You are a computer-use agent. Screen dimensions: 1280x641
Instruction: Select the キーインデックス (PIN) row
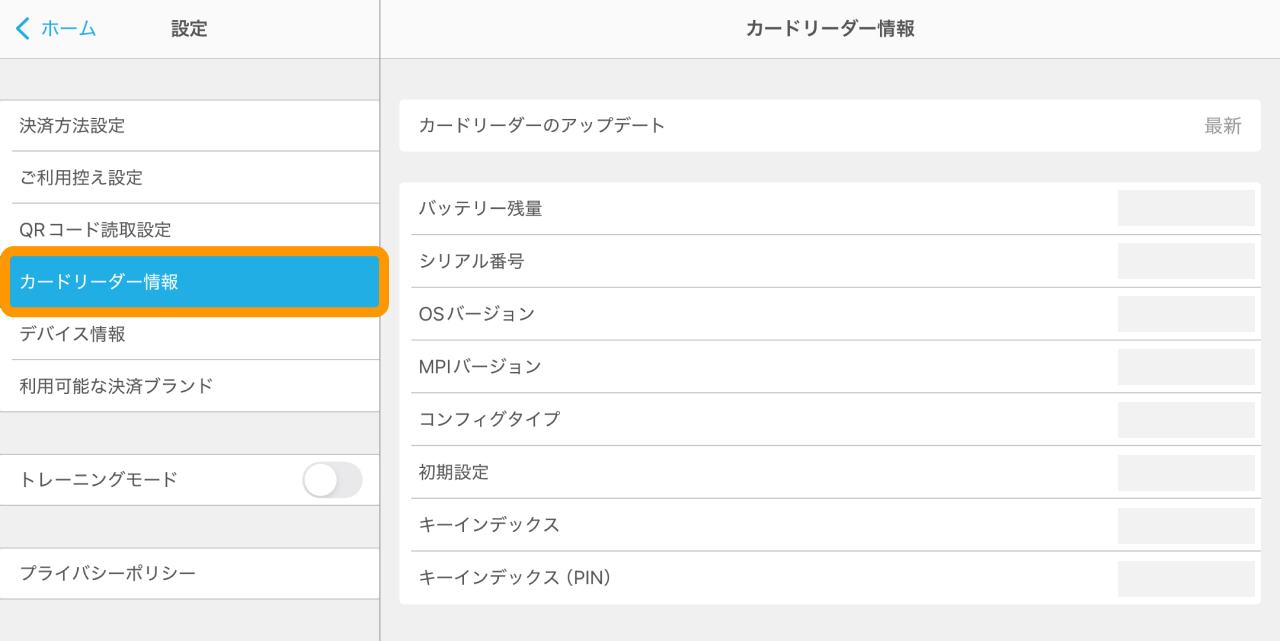(x=760, y=578)
